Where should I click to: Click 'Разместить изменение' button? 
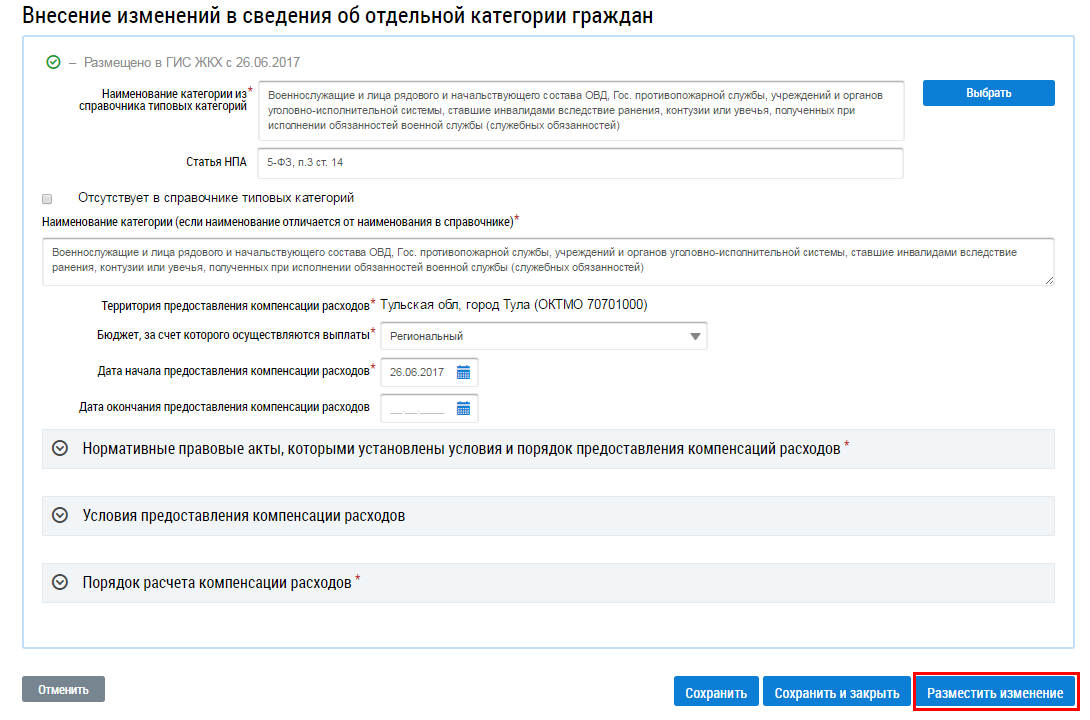click(x=995, y=693)
